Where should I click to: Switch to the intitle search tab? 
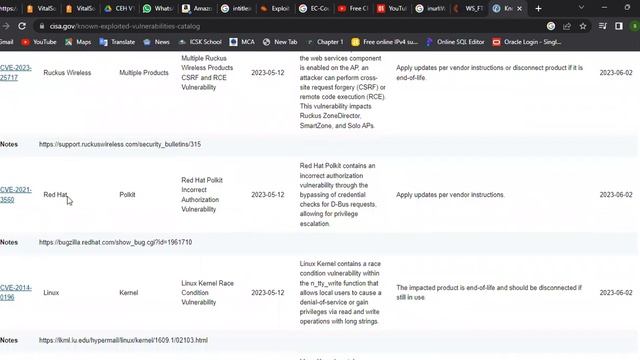click(x=236, y=8)
